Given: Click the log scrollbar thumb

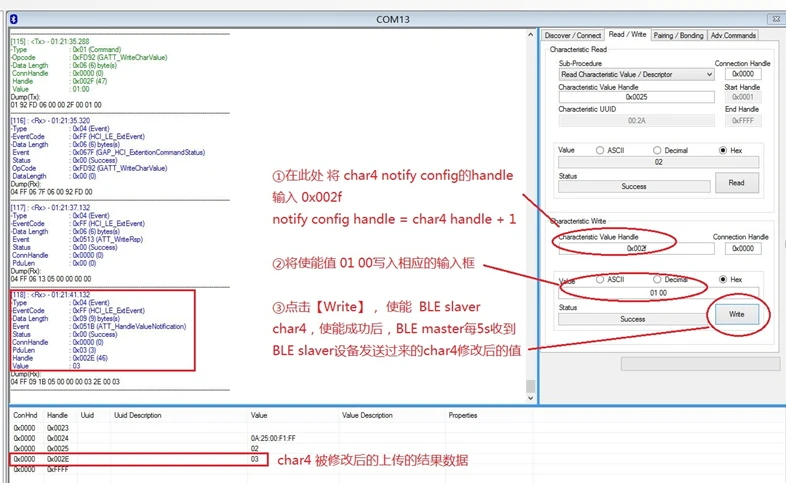Looking at the screenshot, I should coord(530,386).
